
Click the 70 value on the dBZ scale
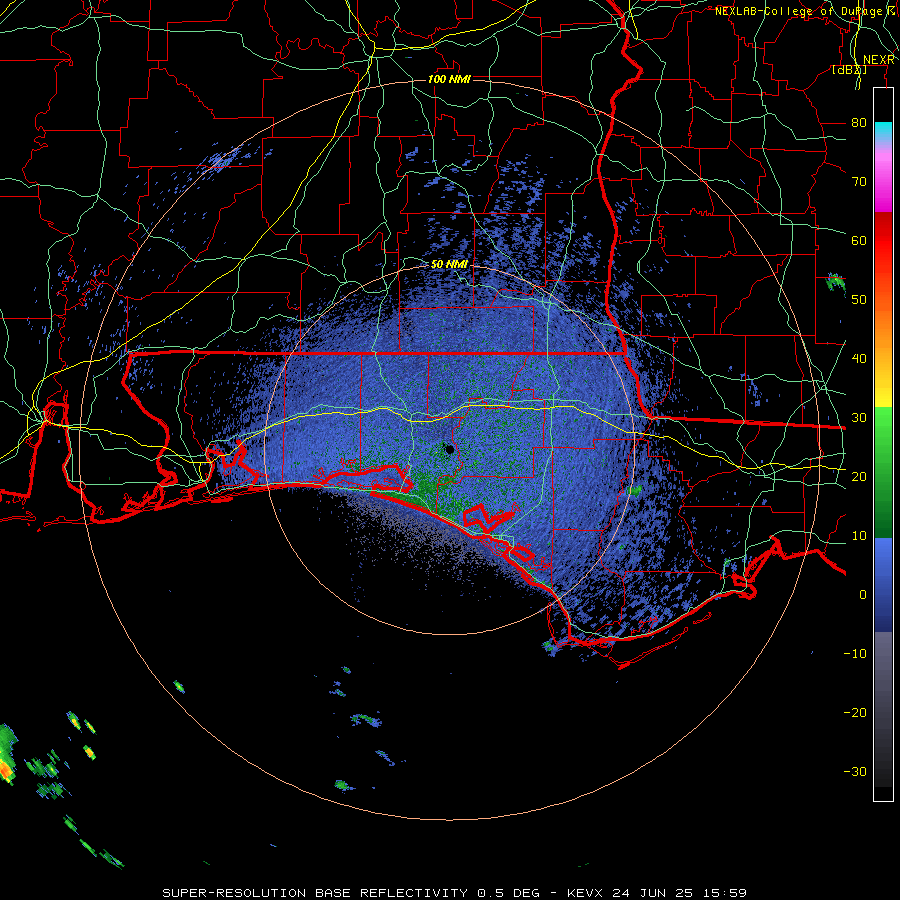click(859, 181)
